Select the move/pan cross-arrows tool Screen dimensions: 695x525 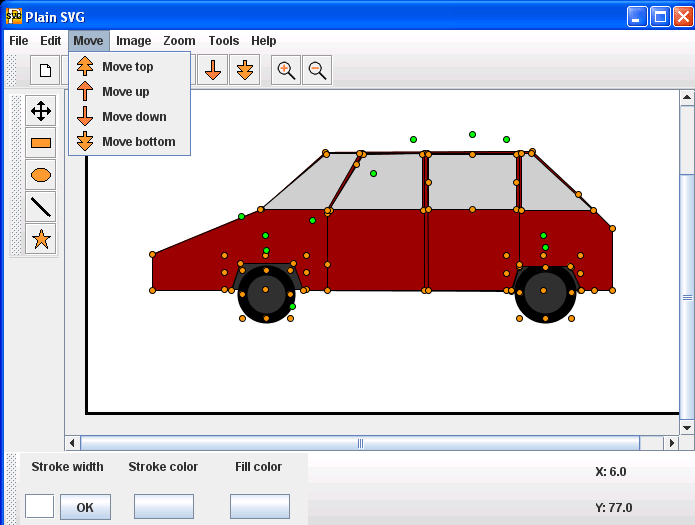(41, 111)
